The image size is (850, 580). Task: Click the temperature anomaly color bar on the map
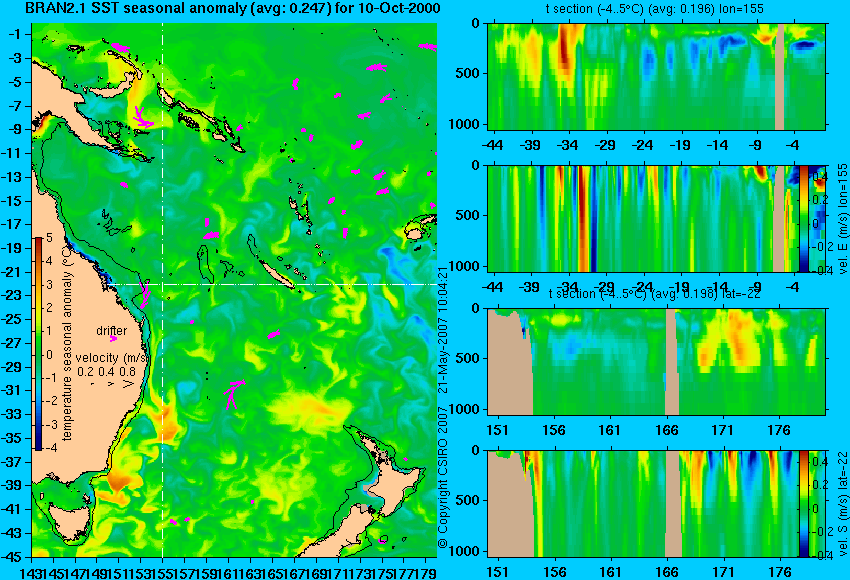coord(38,344)
